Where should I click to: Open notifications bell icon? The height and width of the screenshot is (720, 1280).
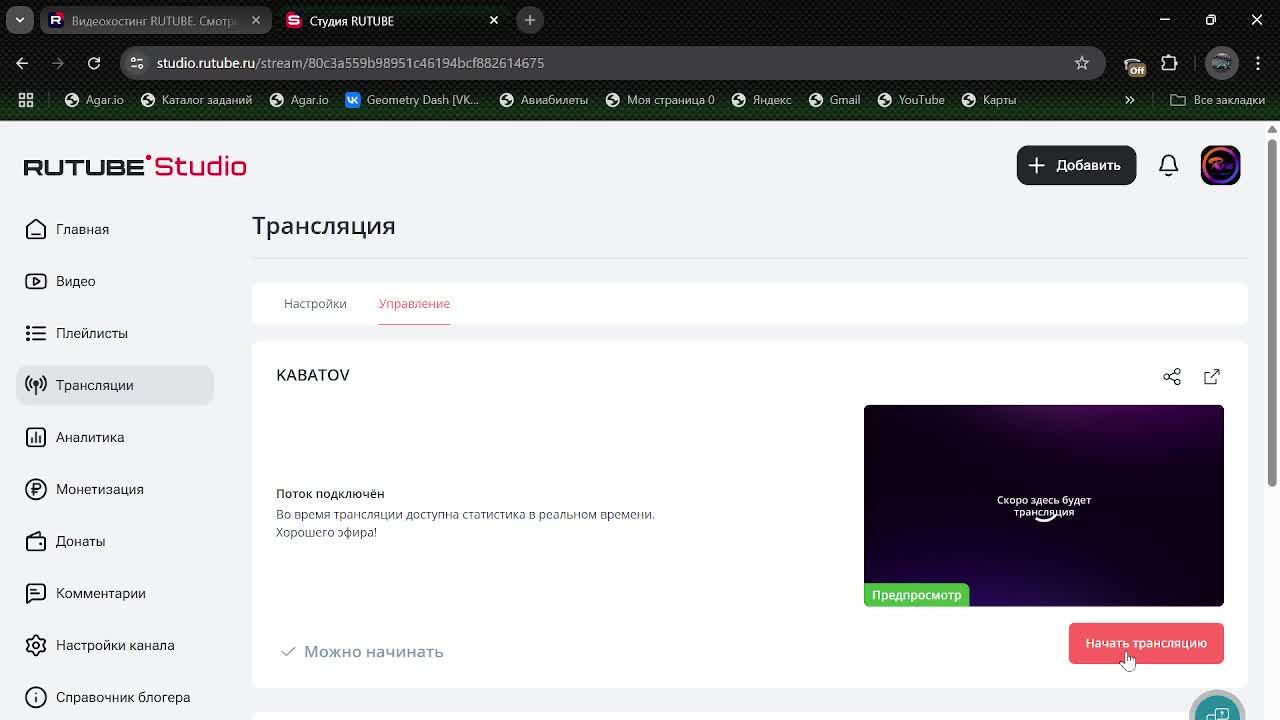pos(1168,165)
